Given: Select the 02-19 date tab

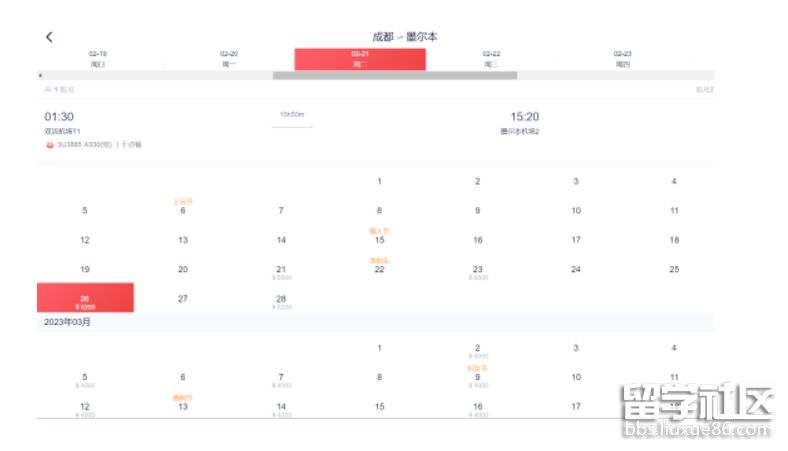Looking at the screenshot, I should 98,59.
